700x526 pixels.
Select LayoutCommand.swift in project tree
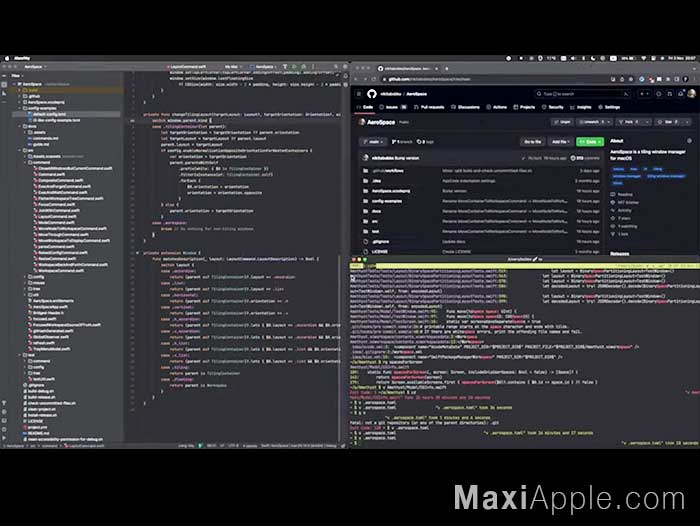point(57,217)
